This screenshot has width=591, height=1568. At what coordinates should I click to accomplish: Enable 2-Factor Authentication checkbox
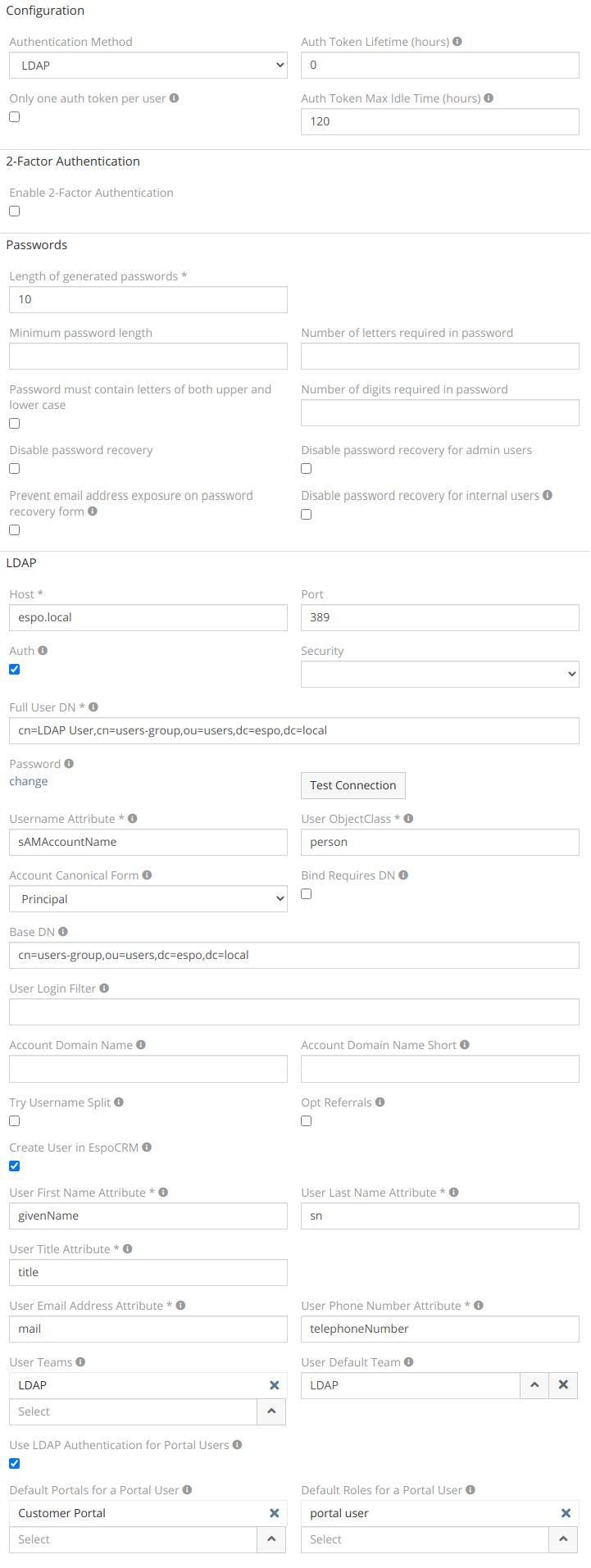tap(15, 211)
